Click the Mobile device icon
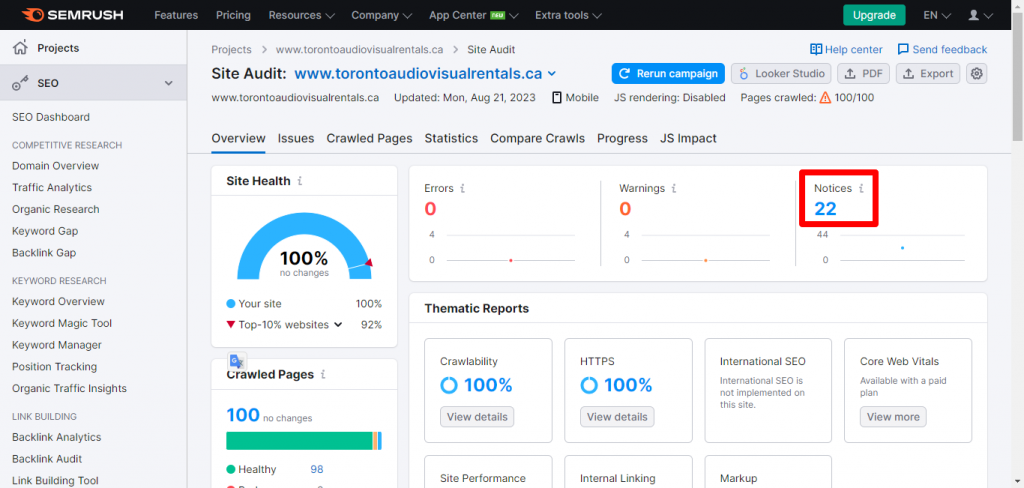Viewport: 1024px width, 488px height. (x=556, y=97)
